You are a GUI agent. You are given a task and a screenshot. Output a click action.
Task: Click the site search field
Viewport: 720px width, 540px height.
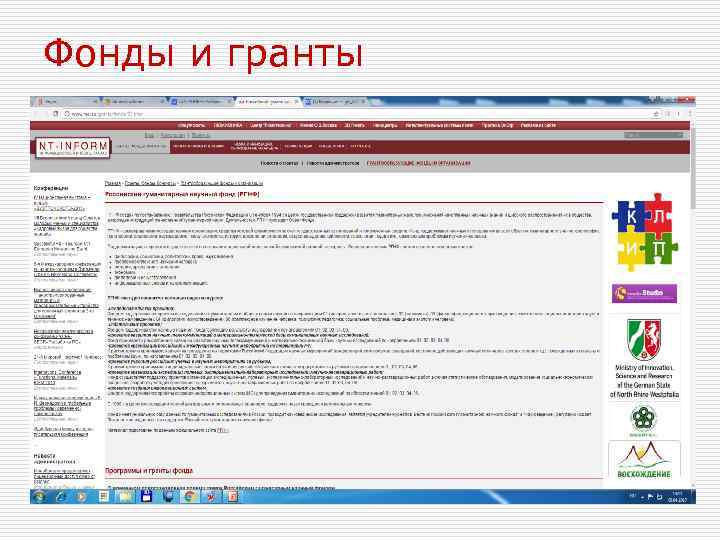(x=654, y=135)
